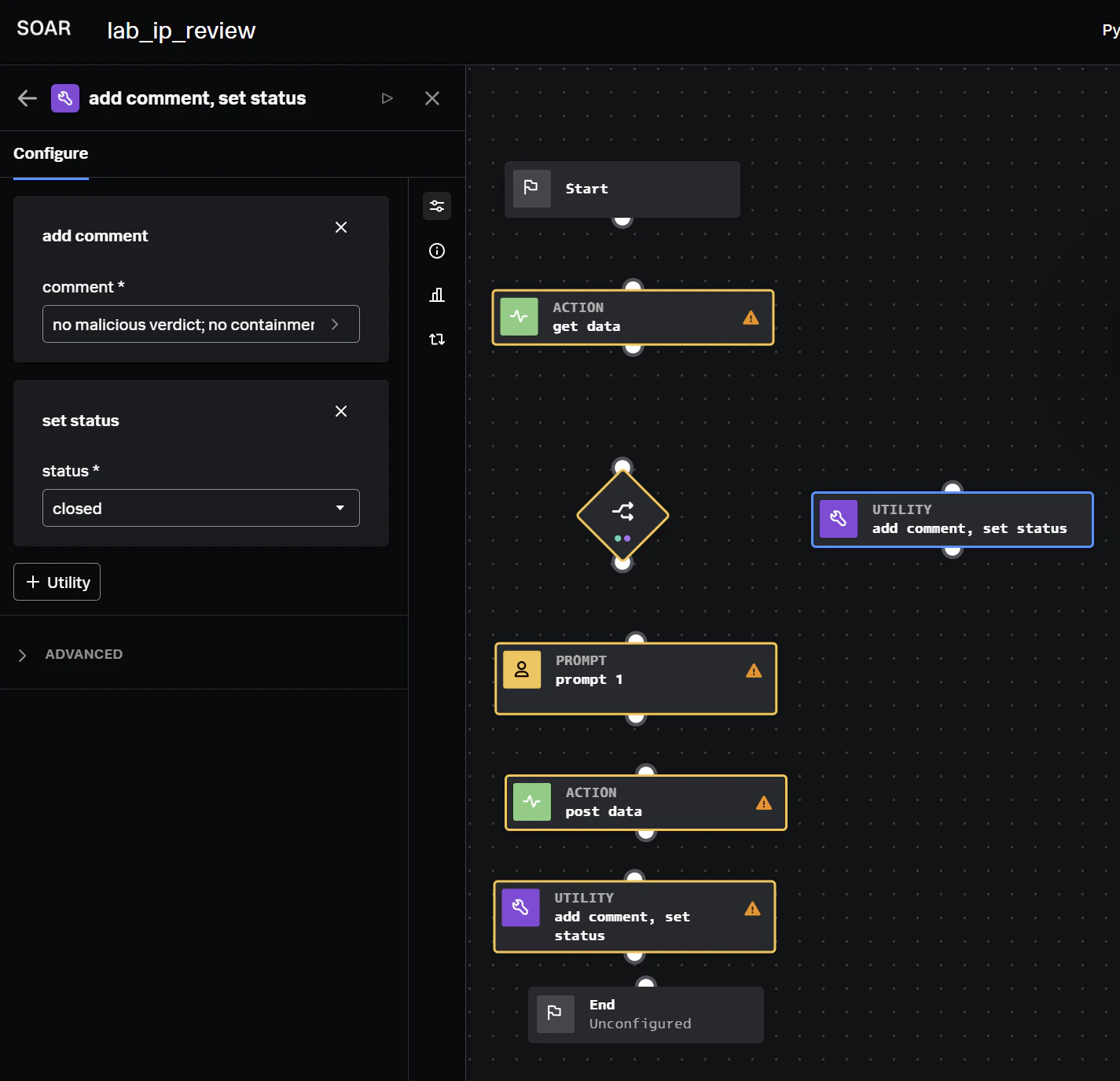The width and height of the screenshot is (1120, 1081).
Task: Remove the add comment utility card
Action: coord(341,227)
